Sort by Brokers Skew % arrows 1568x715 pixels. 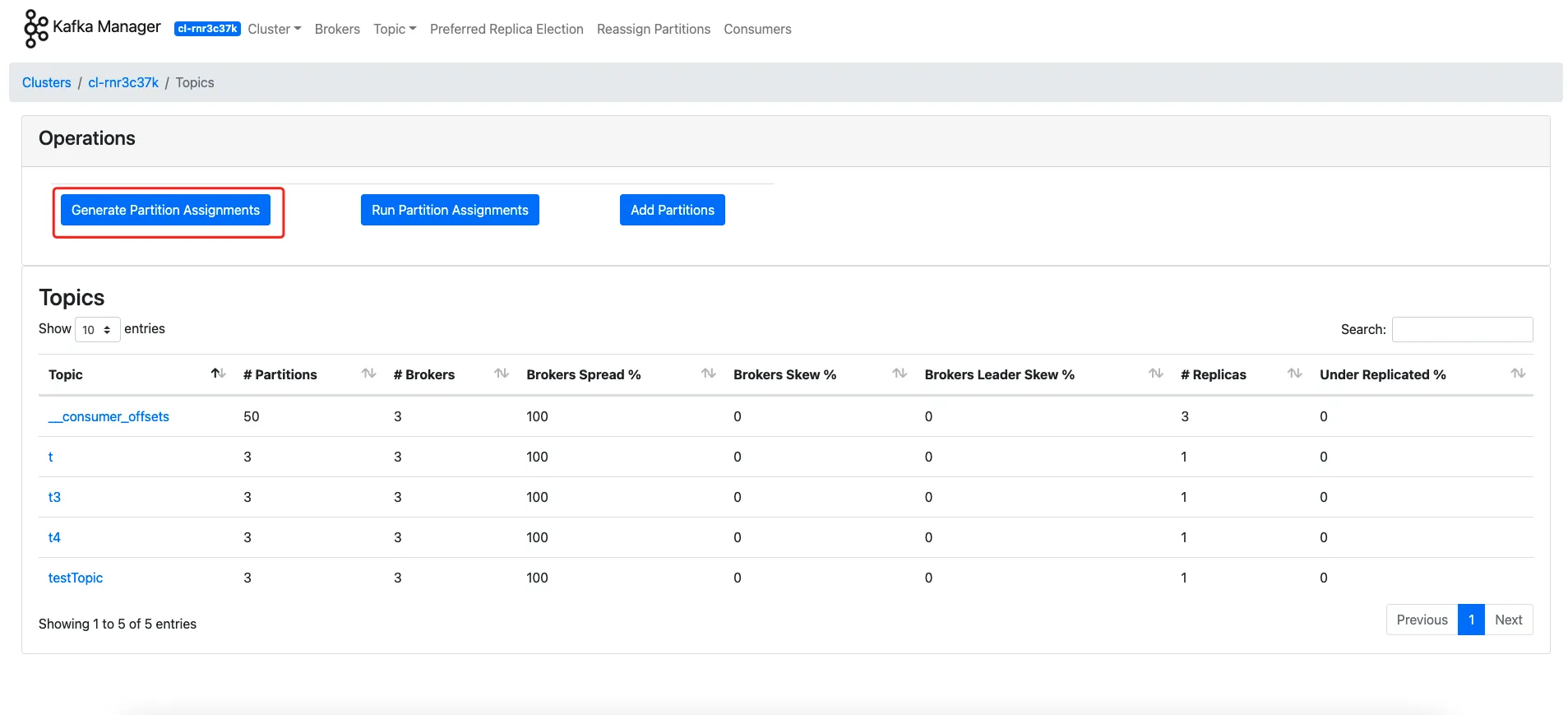pyautogui.click(x=900, y=374)
